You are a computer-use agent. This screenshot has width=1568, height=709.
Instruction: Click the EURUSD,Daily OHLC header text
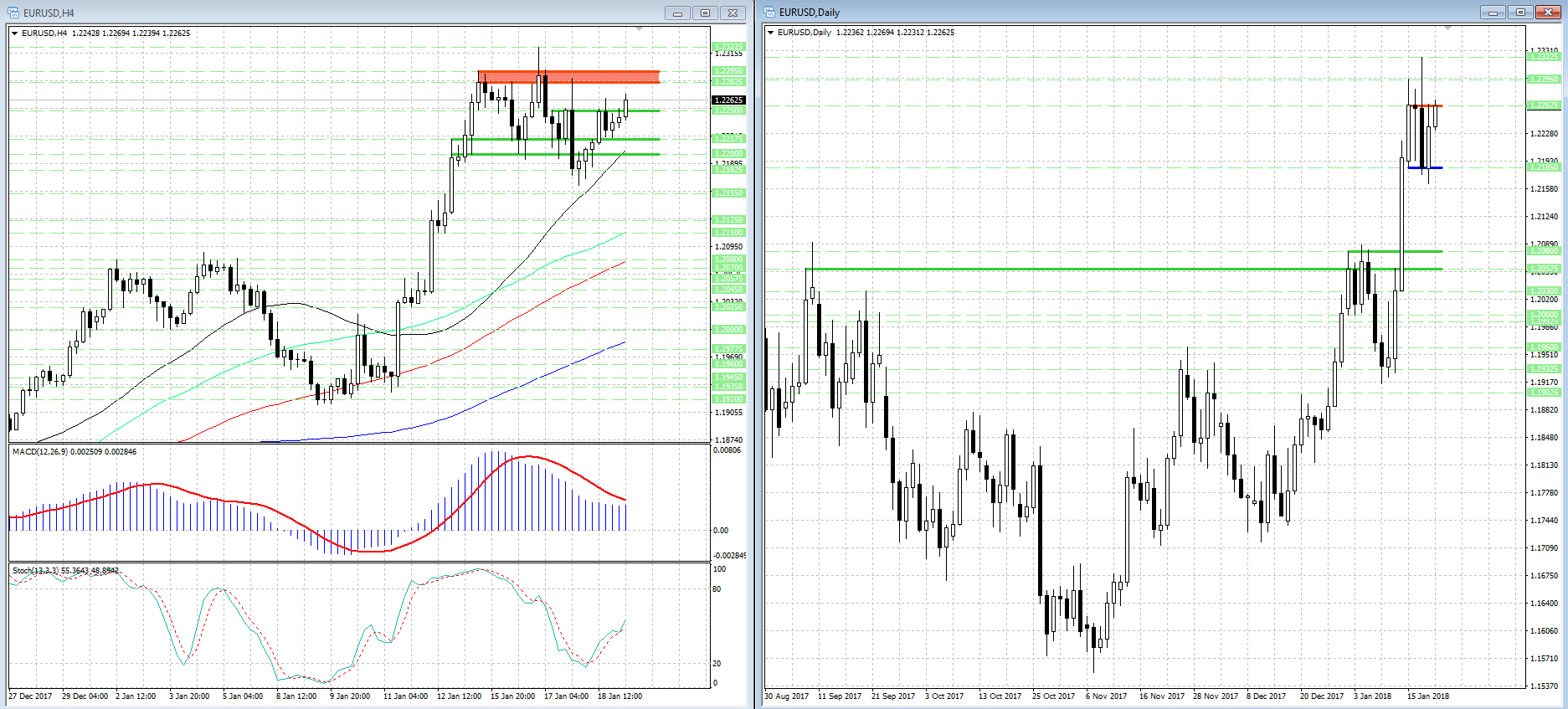[x=866, y=33]
